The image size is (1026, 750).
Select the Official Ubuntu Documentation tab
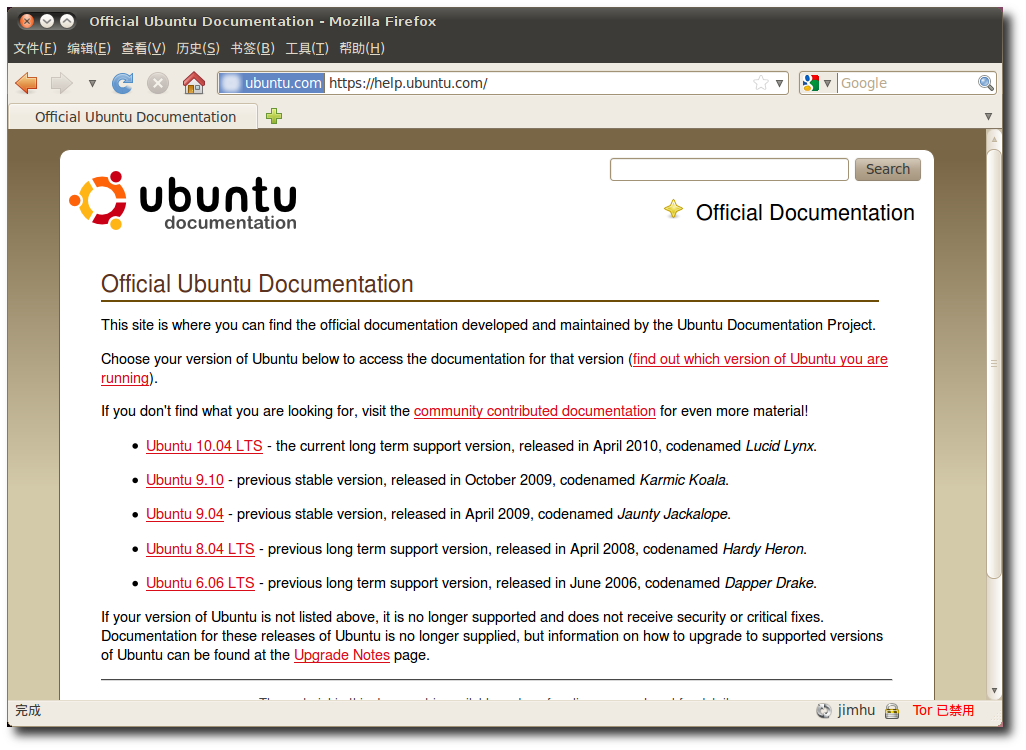[133, 117]
